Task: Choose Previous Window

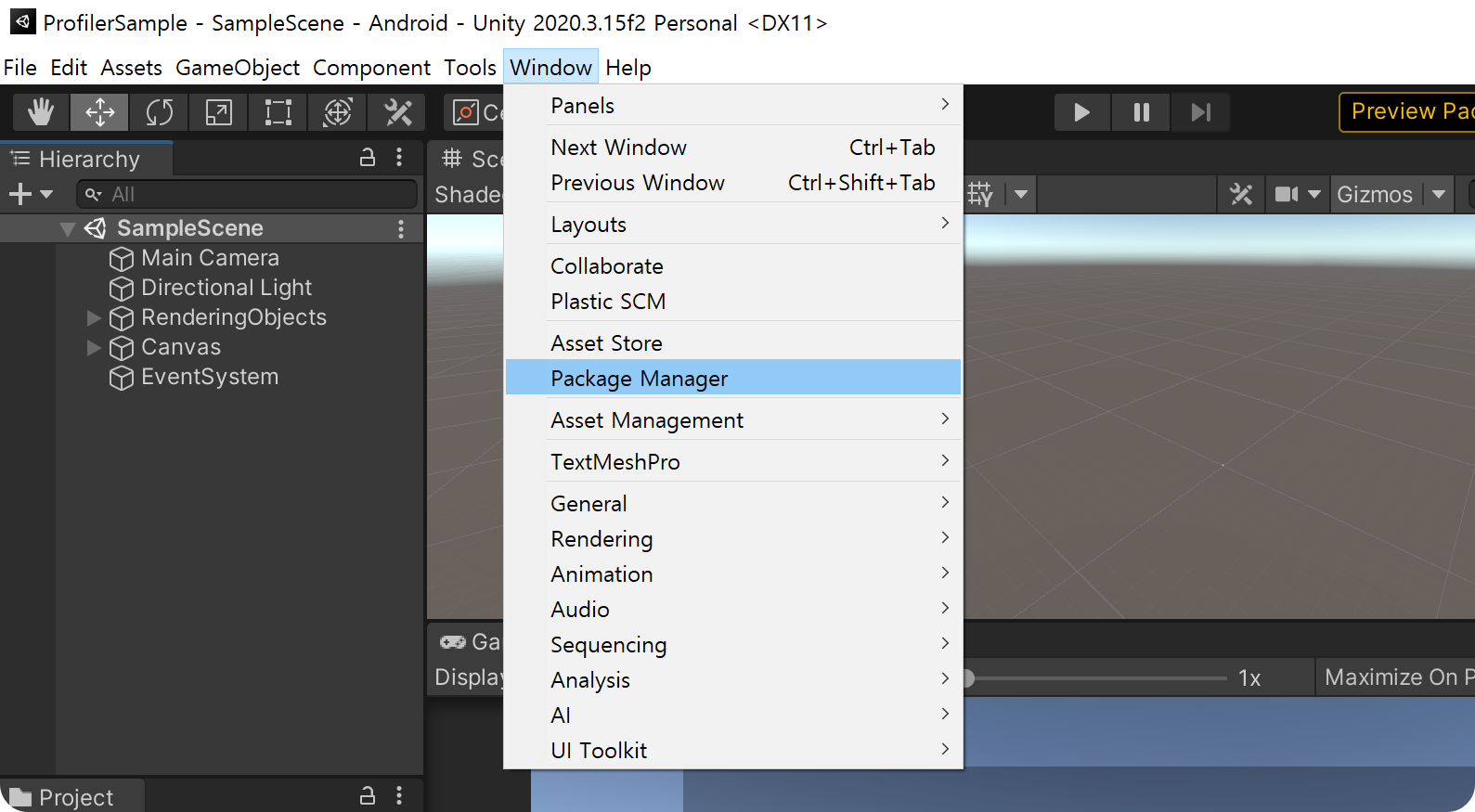Action: click(x=733, y=183)
